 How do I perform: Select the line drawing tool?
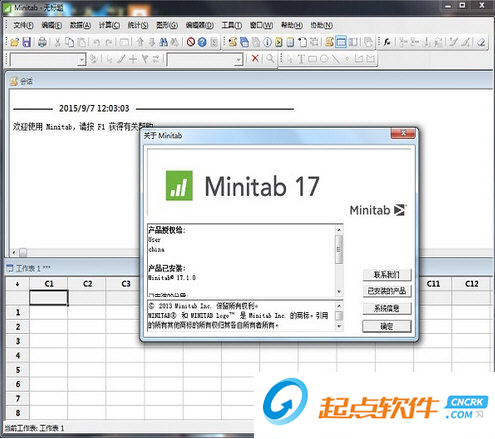[x=336, y=59]
